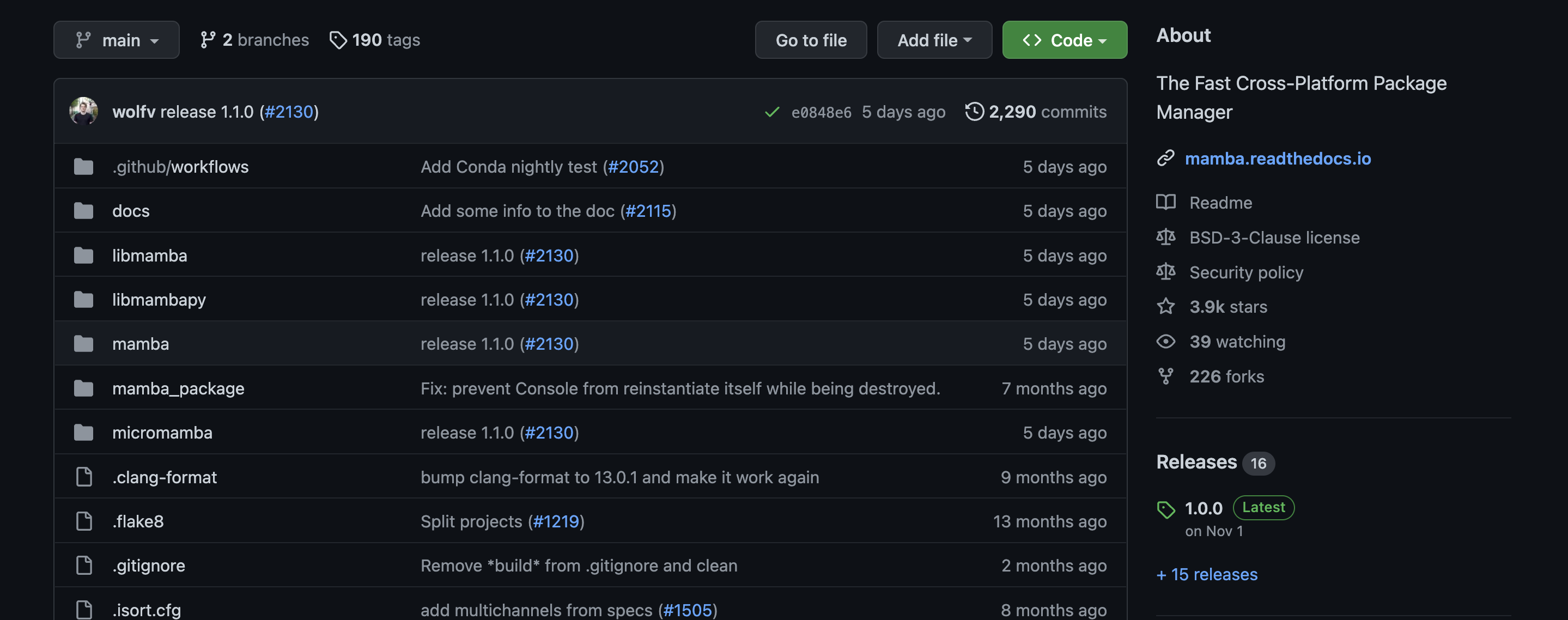
Task: Click the BSD-3-Clause license scales icon
Action: coord(1166,238)
